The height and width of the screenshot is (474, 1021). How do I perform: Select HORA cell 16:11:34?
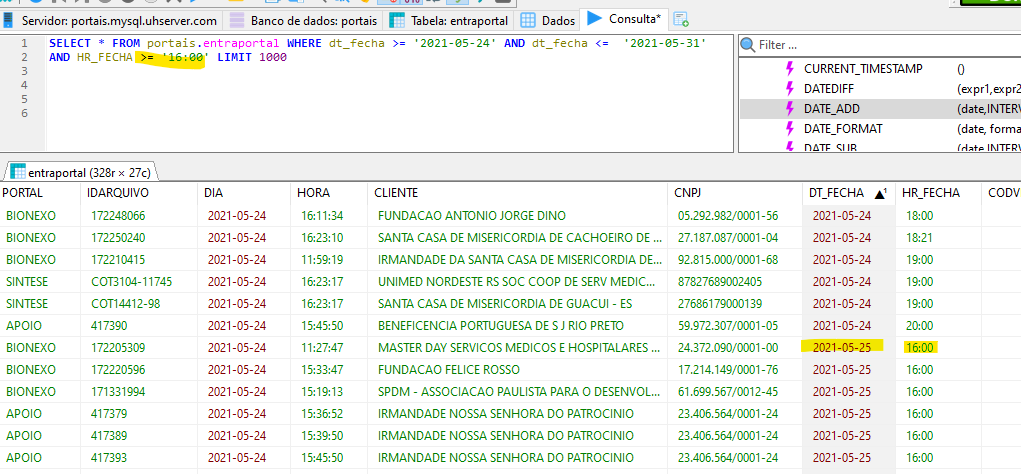click(330, 216)
